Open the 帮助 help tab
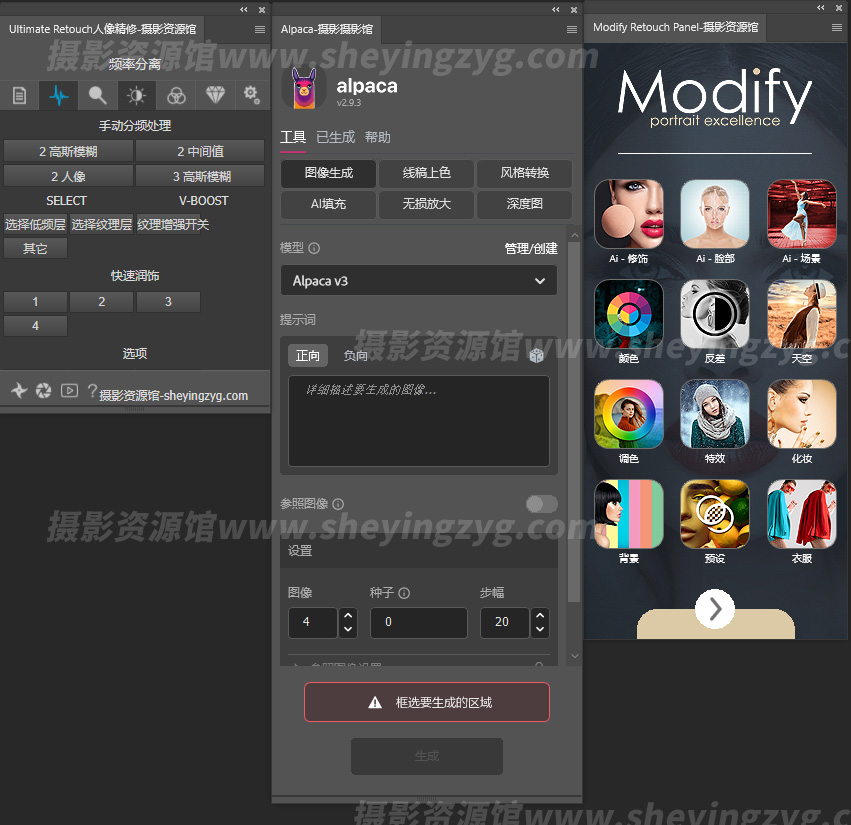Image resolution: width=851 pixels, height=825 pixels. pos(377,138)
